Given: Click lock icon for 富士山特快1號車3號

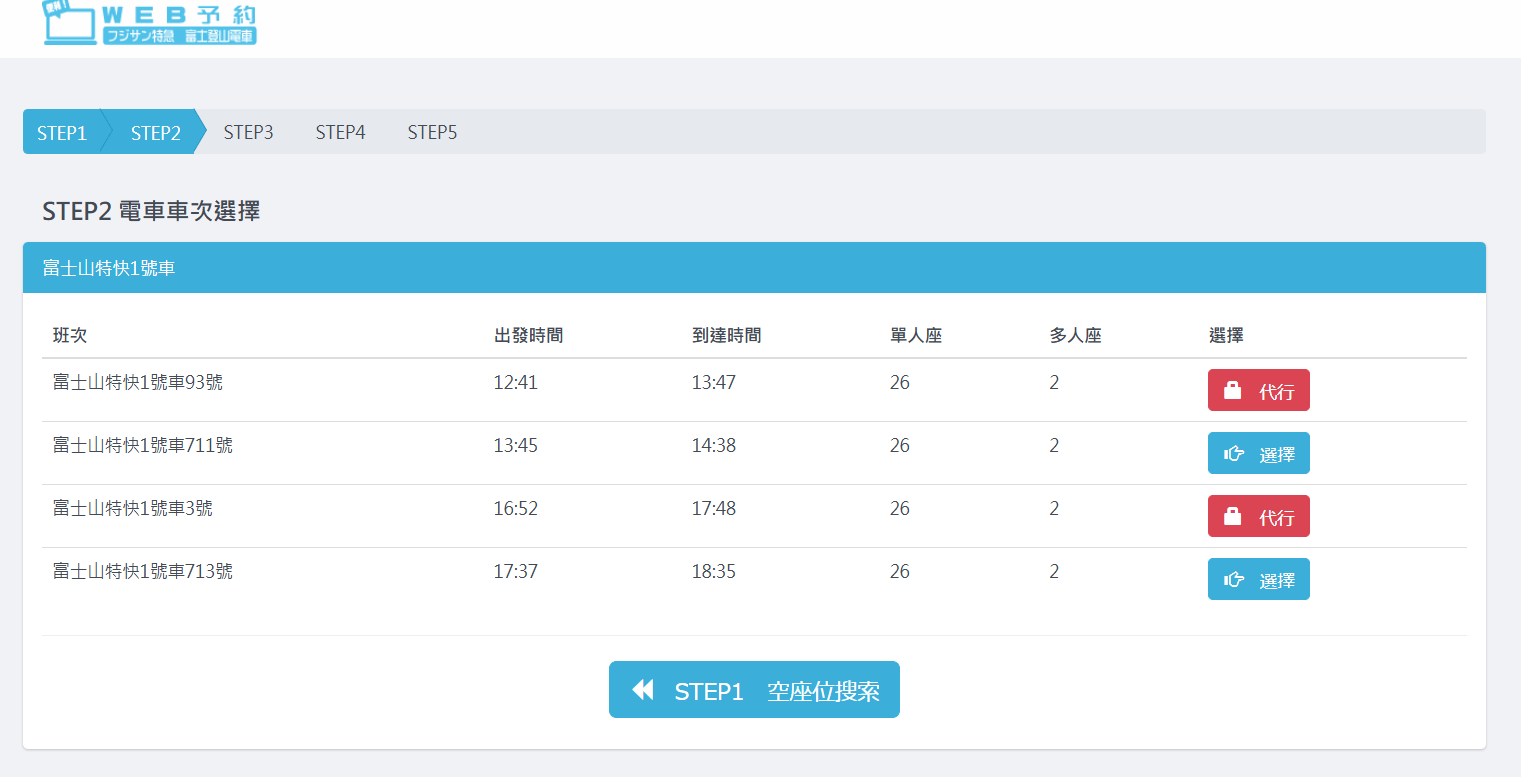Looking at the screenshot, I should pyautogui.click(x=1233, y=517).
